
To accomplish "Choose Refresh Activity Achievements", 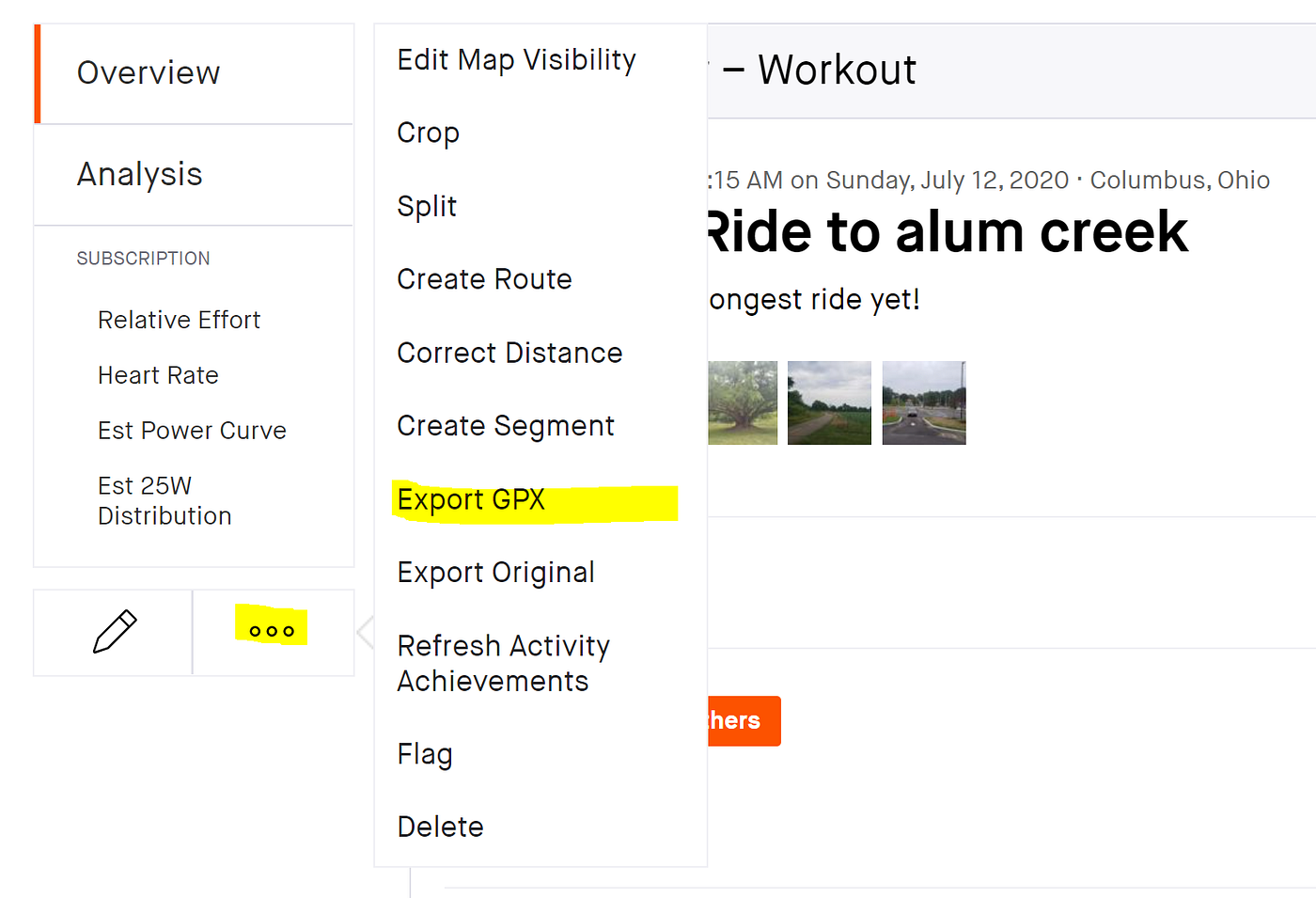I will [x=503, y=663].
